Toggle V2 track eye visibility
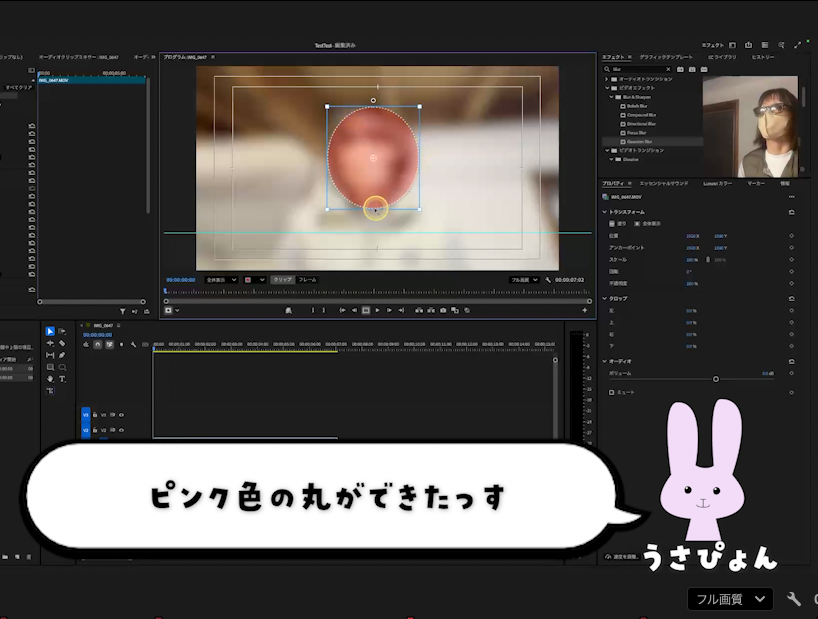The image size is (818, 619). point(121,430)
